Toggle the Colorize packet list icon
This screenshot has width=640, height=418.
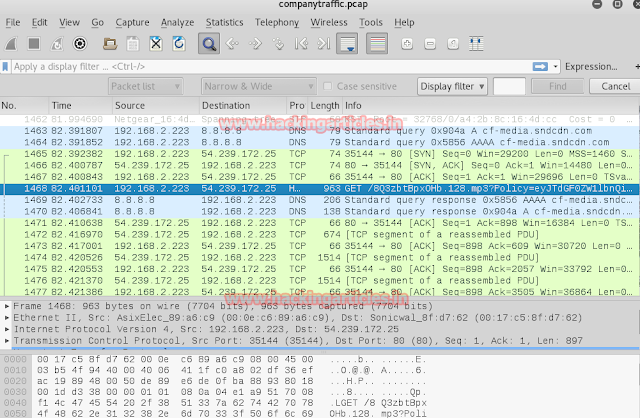(x=377, y=44)
